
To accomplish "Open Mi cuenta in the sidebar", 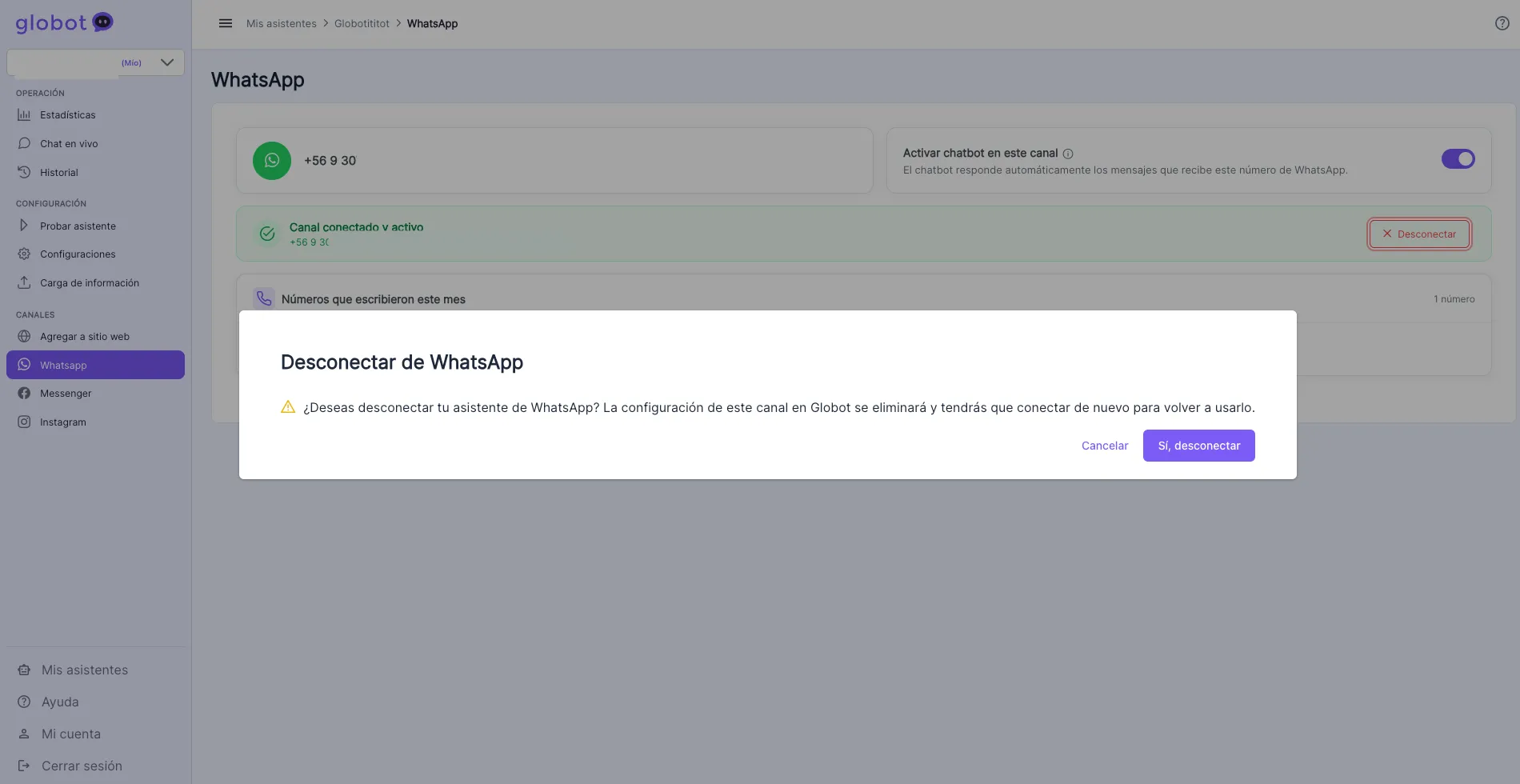I will pyautogui.click(x=95, y=734).
